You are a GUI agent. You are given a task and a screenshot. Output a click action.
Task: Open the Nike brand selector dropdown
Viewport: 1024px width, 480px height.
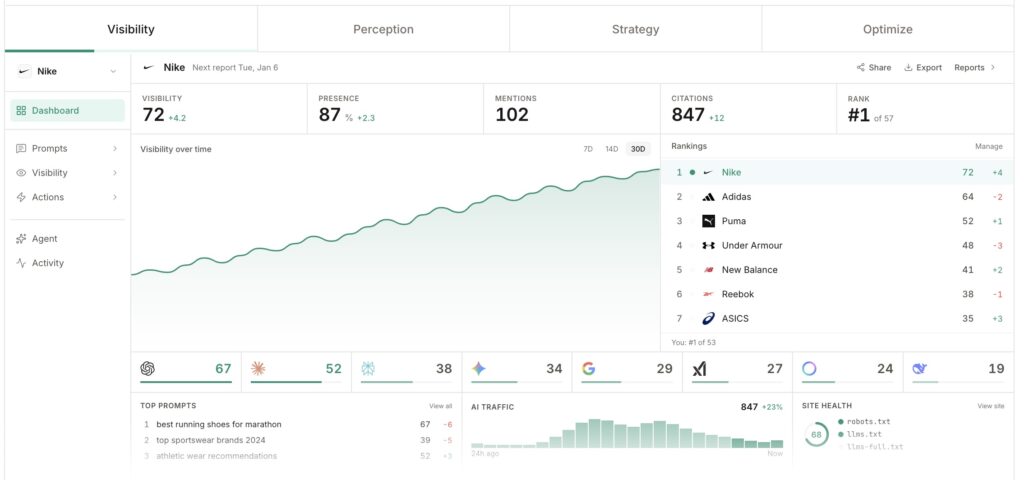point(67,71)
